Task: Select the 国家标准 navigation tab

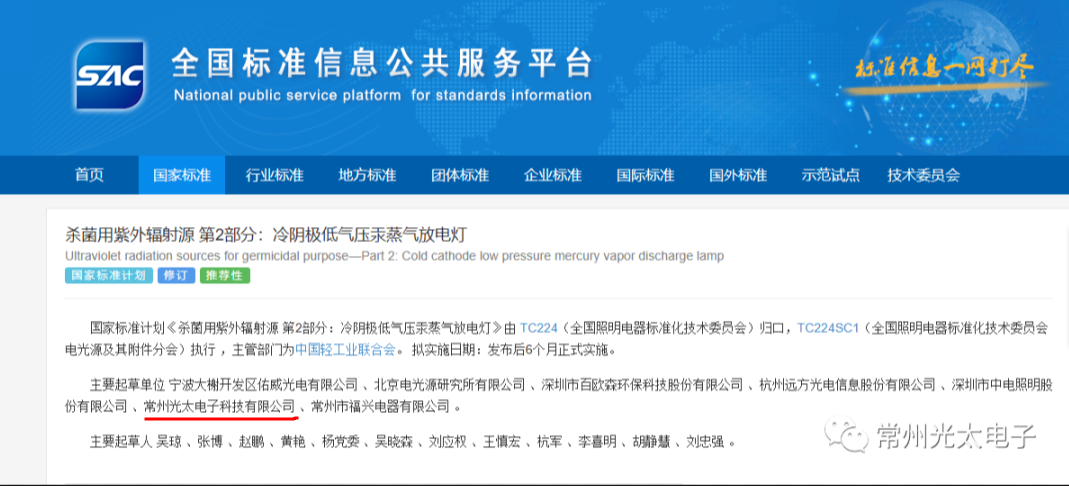Action: coord(182,175)
